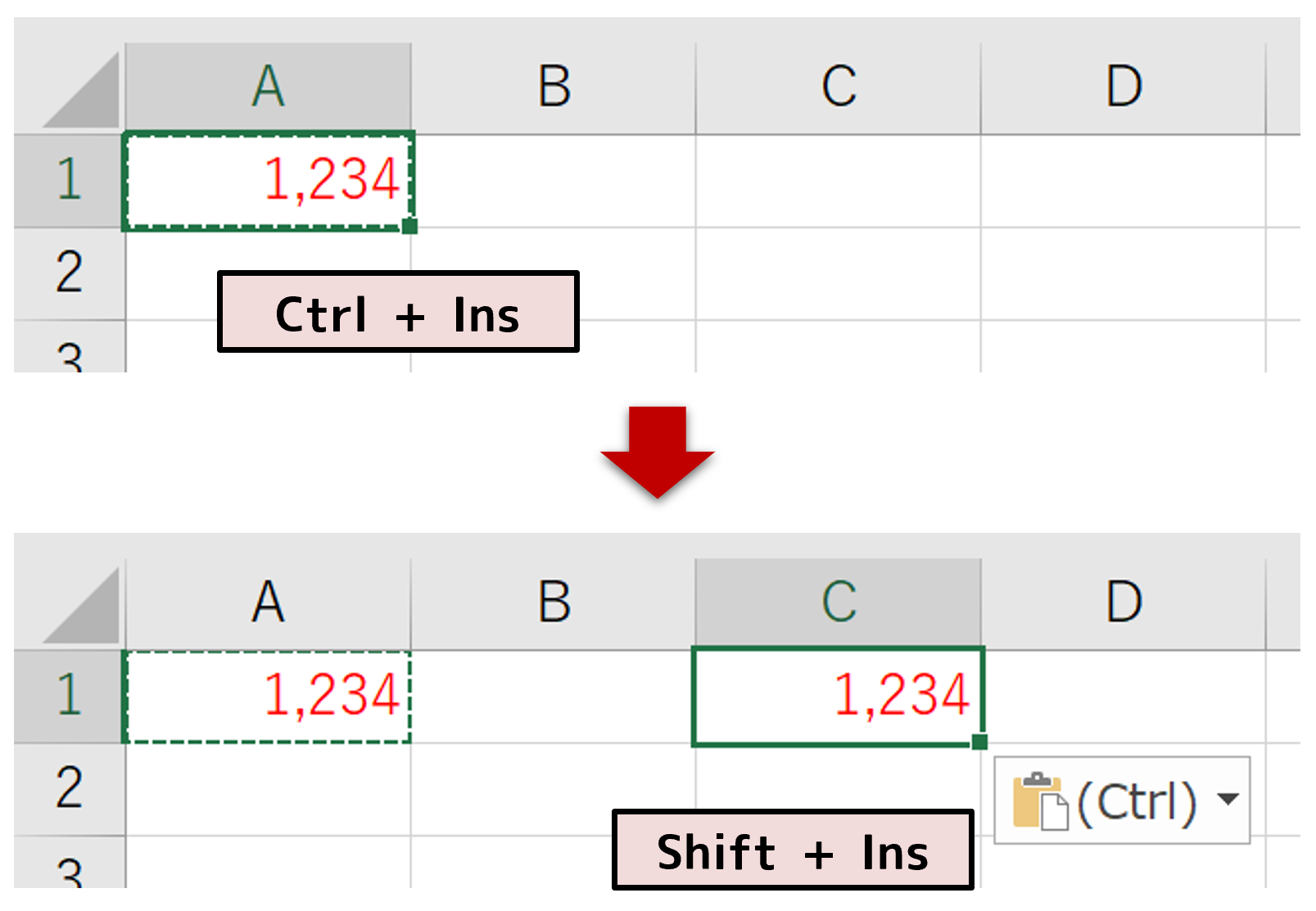This screenshot has height=911, width=1316.
Task: Click row 2 header in top sheet
Action: 69,273
